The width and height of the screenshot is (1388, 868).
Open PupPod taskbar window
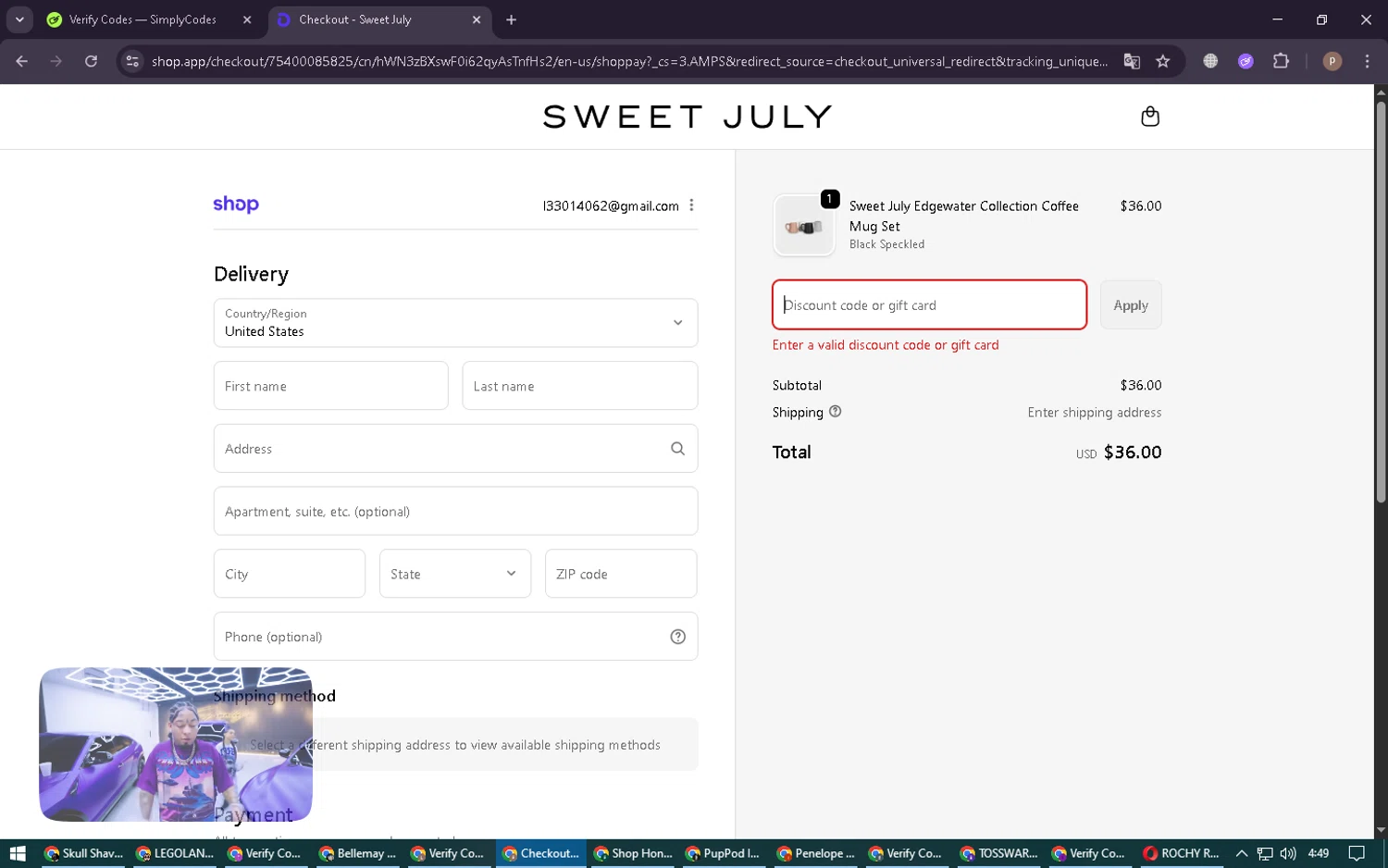coord(725,853)
